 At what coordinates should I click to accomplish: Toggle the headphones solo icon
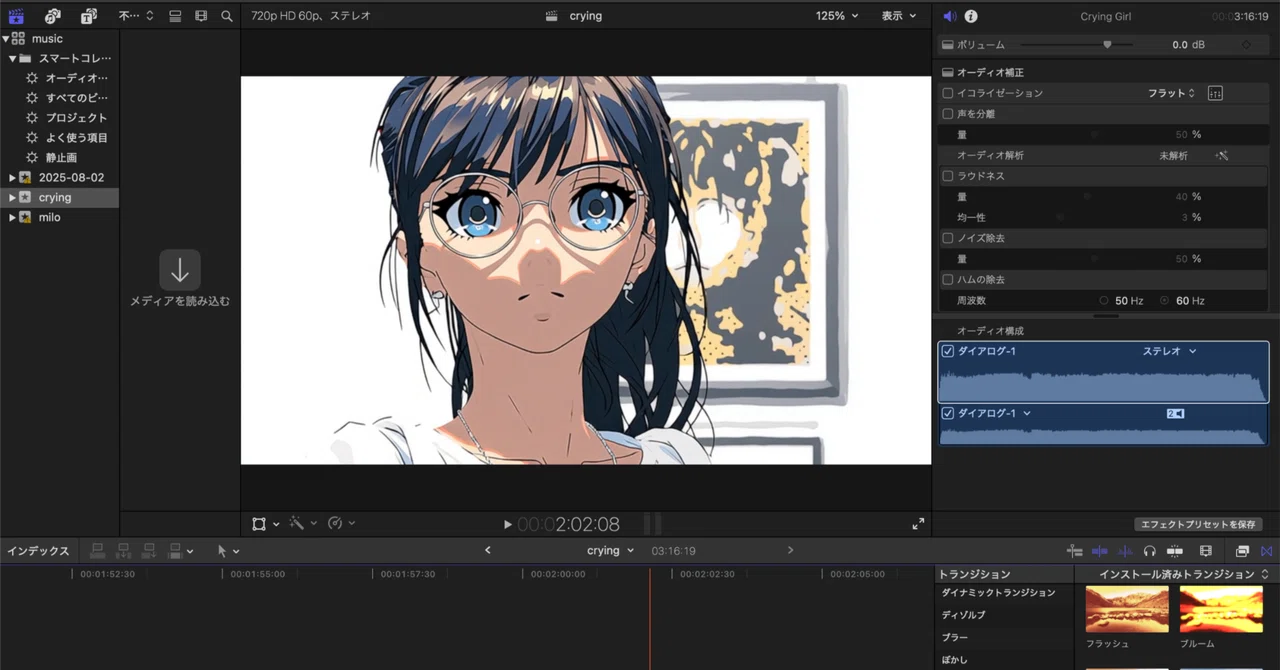tap(1150, 551)
